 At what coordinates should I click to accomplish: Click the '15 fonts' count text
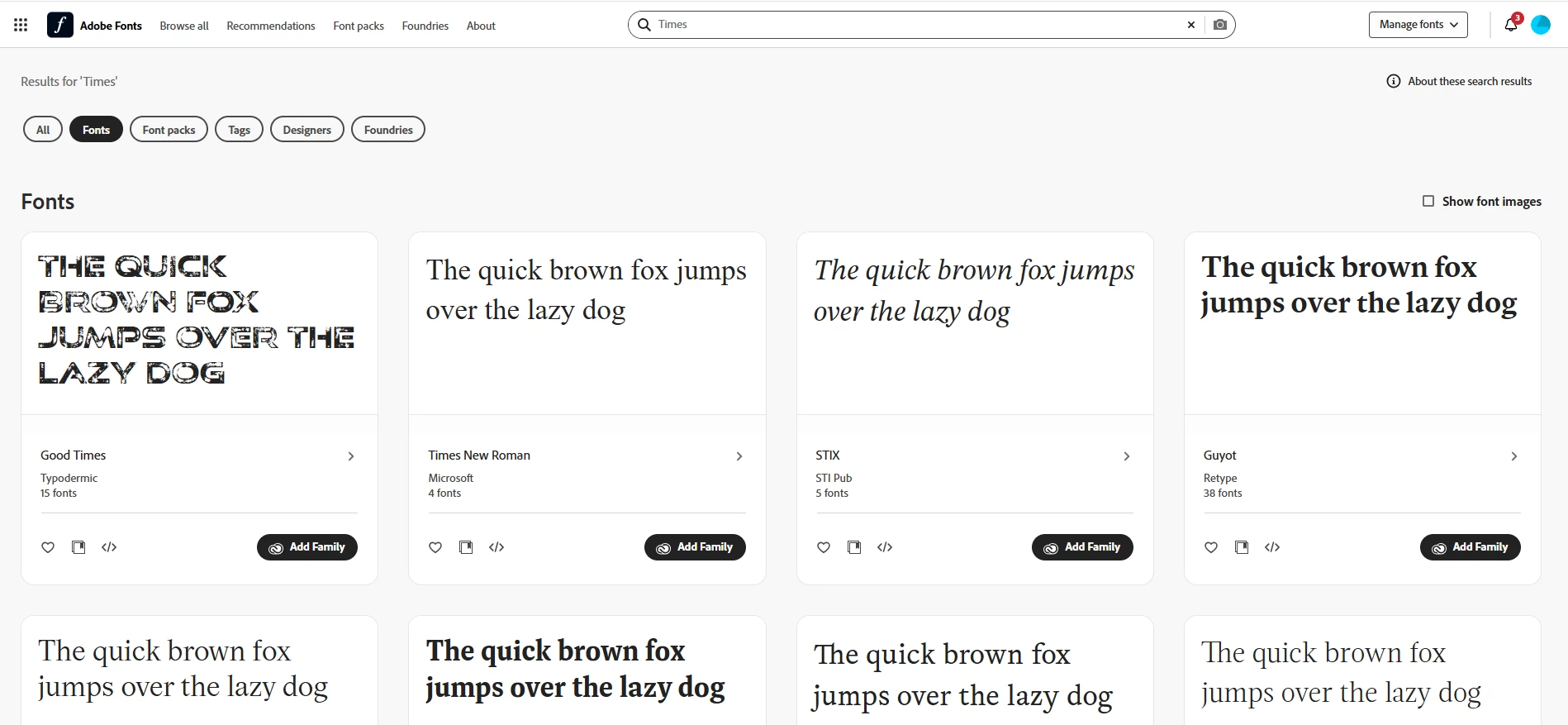(59, 493)
